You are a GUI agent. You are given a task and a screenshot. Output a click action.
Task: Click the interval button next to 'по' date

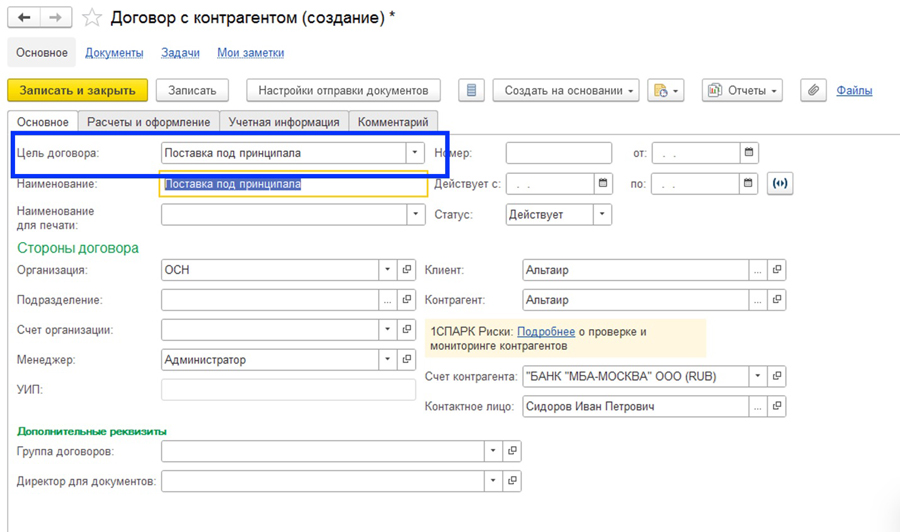pos(780,184)
